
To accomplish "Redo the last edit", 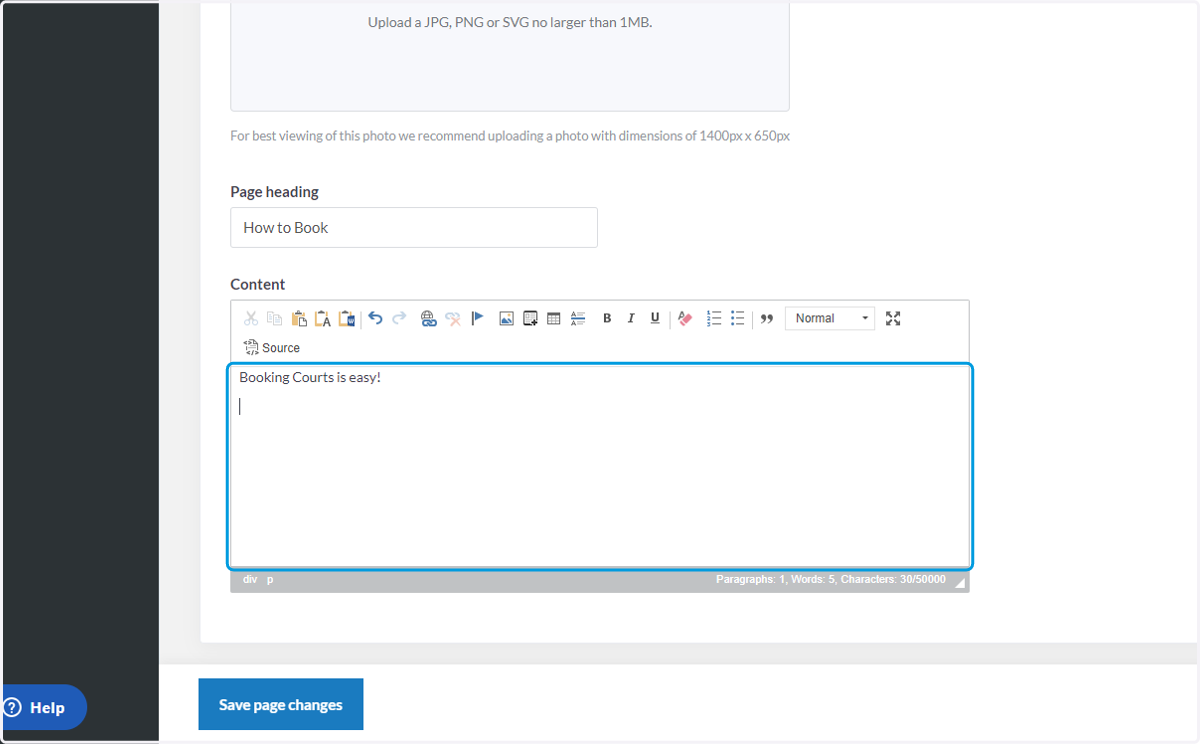I will 399,318.
